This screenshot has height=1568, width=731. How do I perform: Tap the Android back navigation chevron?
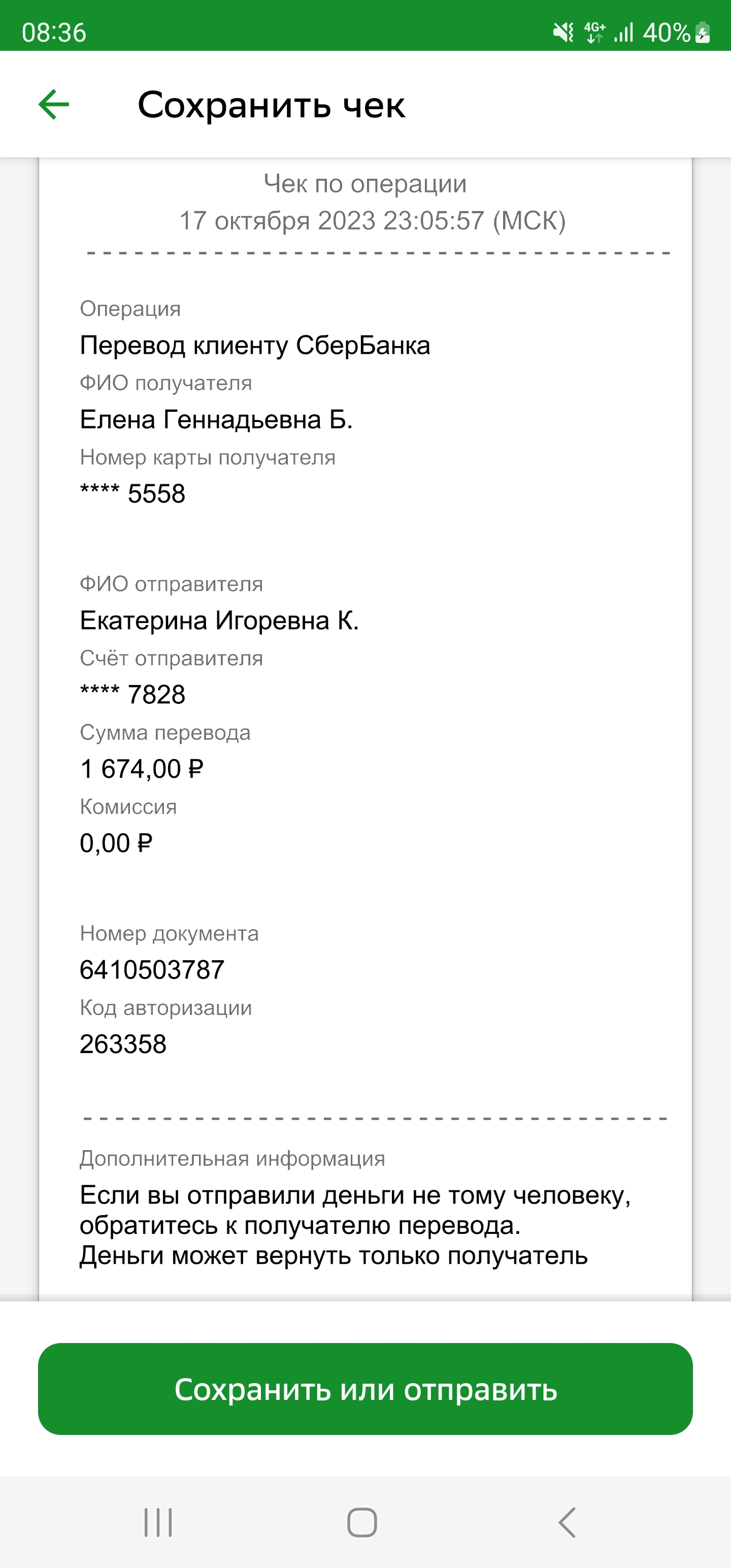[567, 1522]
